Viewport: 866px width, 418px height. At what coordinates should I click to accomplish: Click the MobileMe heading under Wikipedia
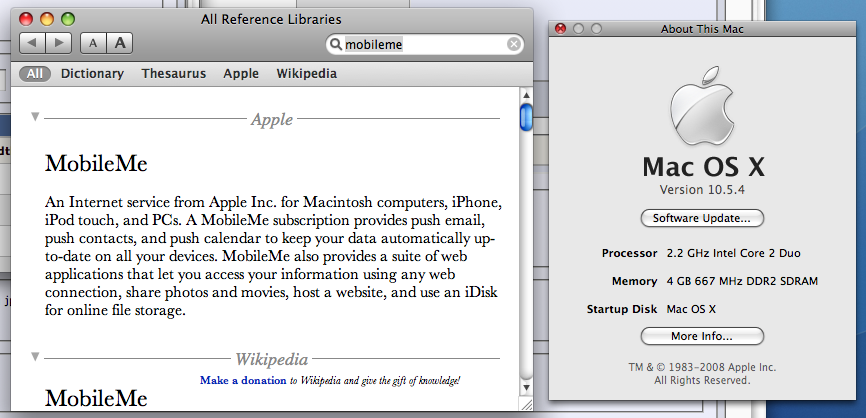click(97, 398)
